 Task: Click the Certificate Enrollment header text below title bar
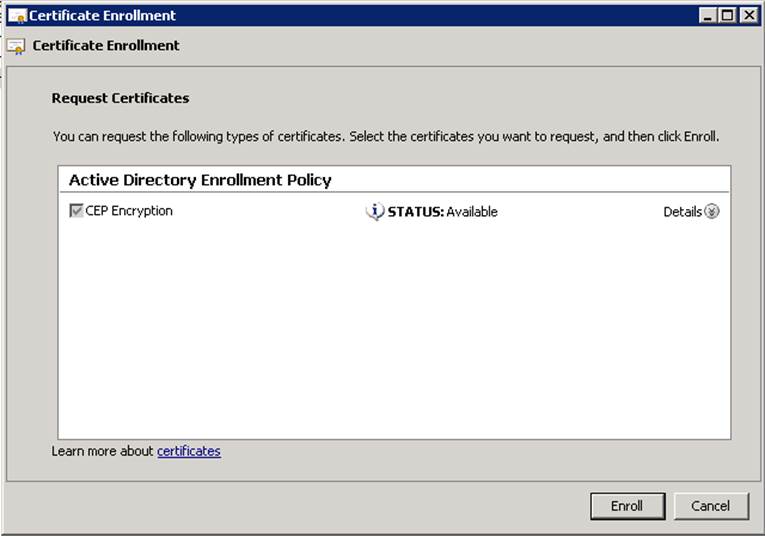[x=106, y=46]
